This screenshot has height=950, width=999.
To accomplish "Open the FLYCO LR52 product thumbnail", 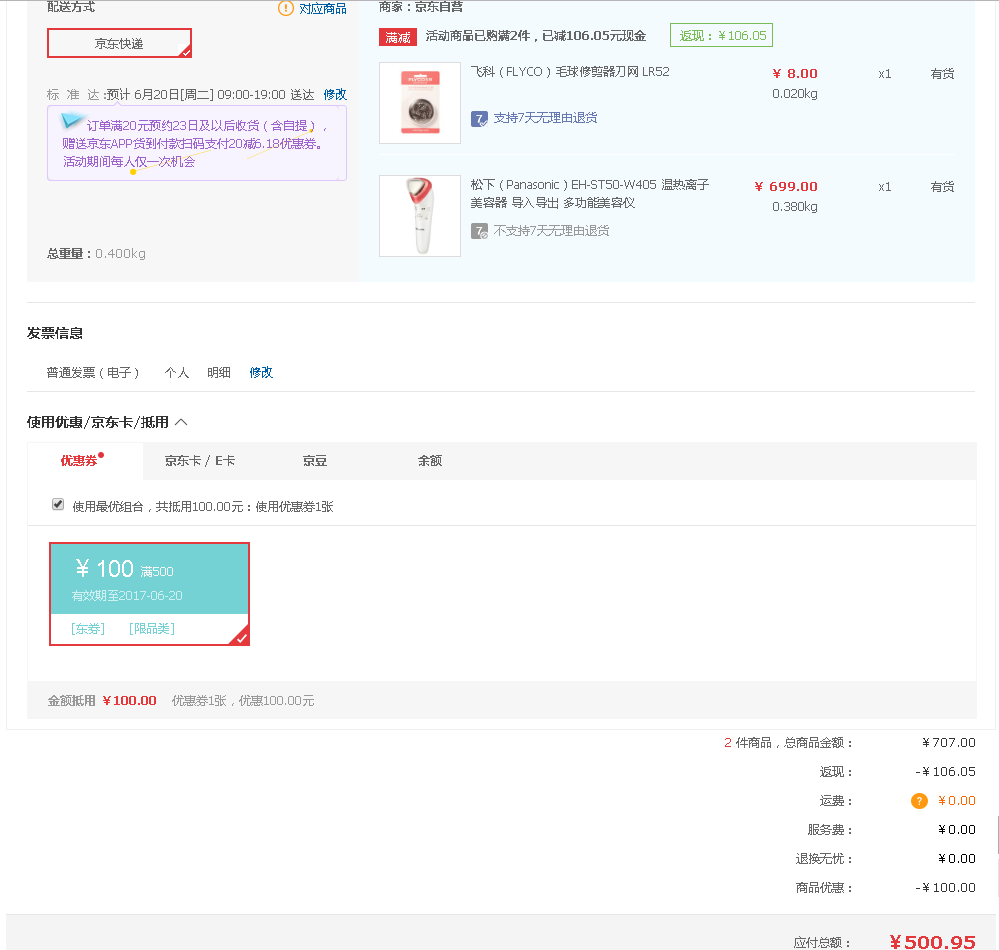I will [x=420, y=103].
